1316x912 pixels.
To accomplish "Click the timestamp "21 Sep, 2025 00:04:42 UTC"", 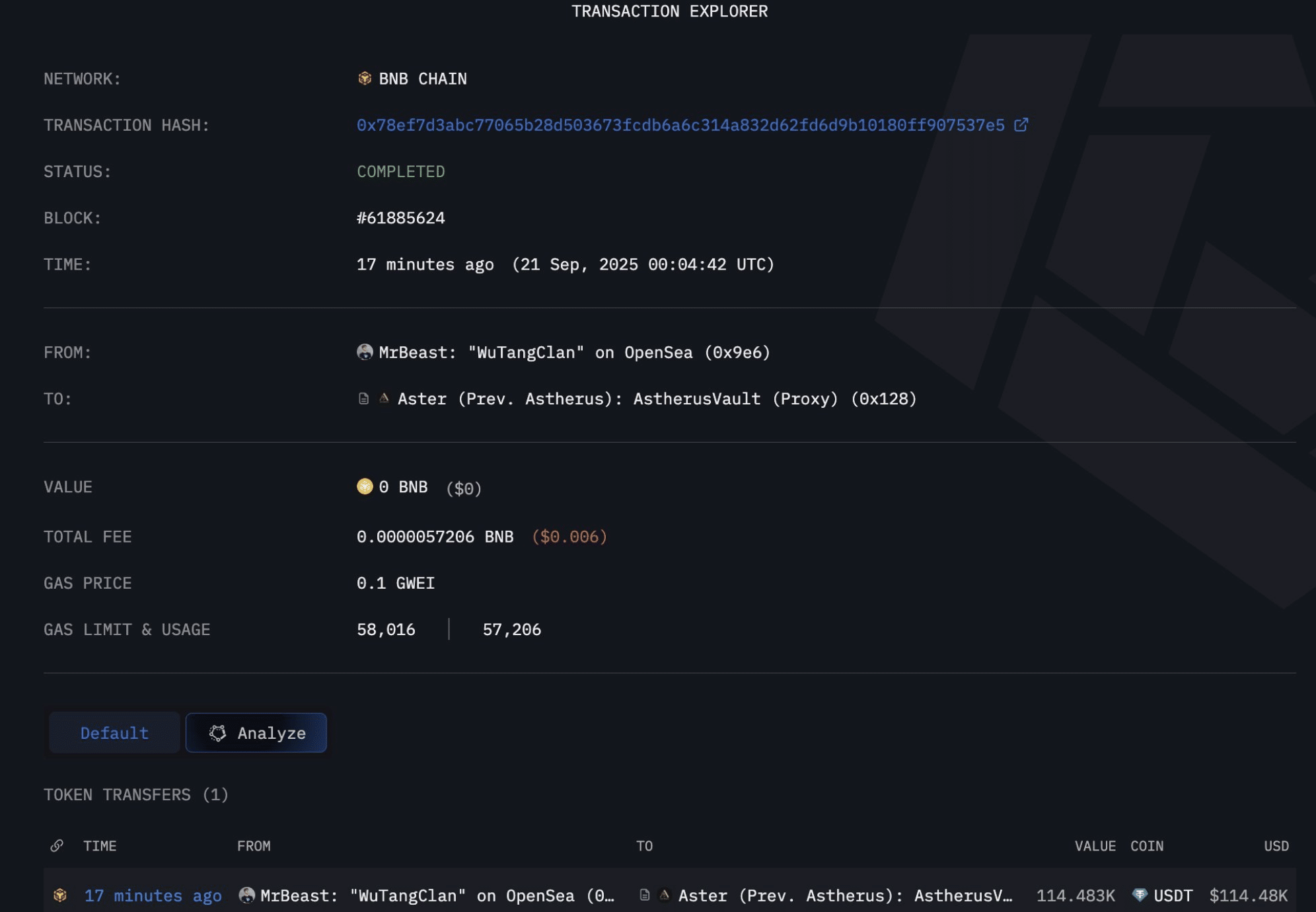I will tap(643, 264).
